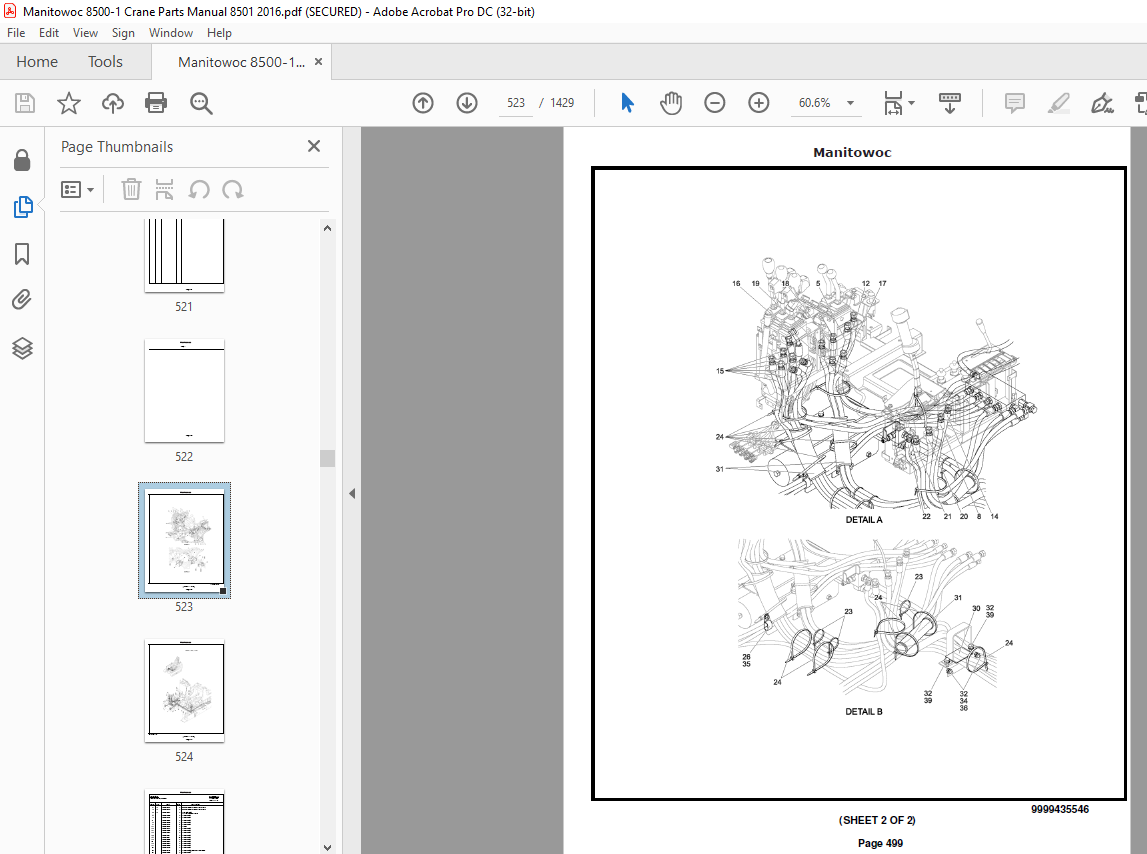Open the Layers panel
Image resolution: width=1147 pixels, height=854 pixels.
coord(22,348)
